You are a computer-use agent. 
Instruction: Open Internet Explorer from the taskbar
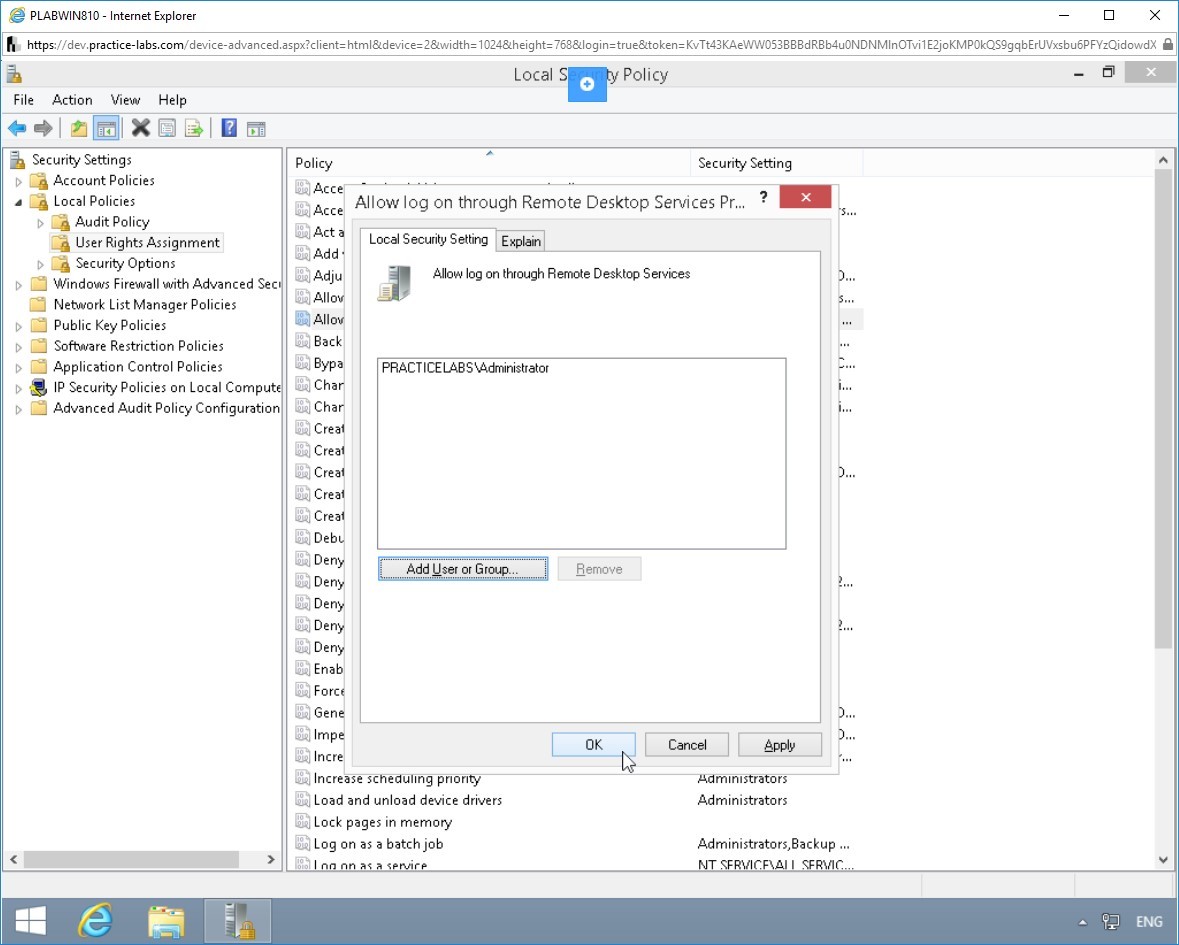coord(96,921)
